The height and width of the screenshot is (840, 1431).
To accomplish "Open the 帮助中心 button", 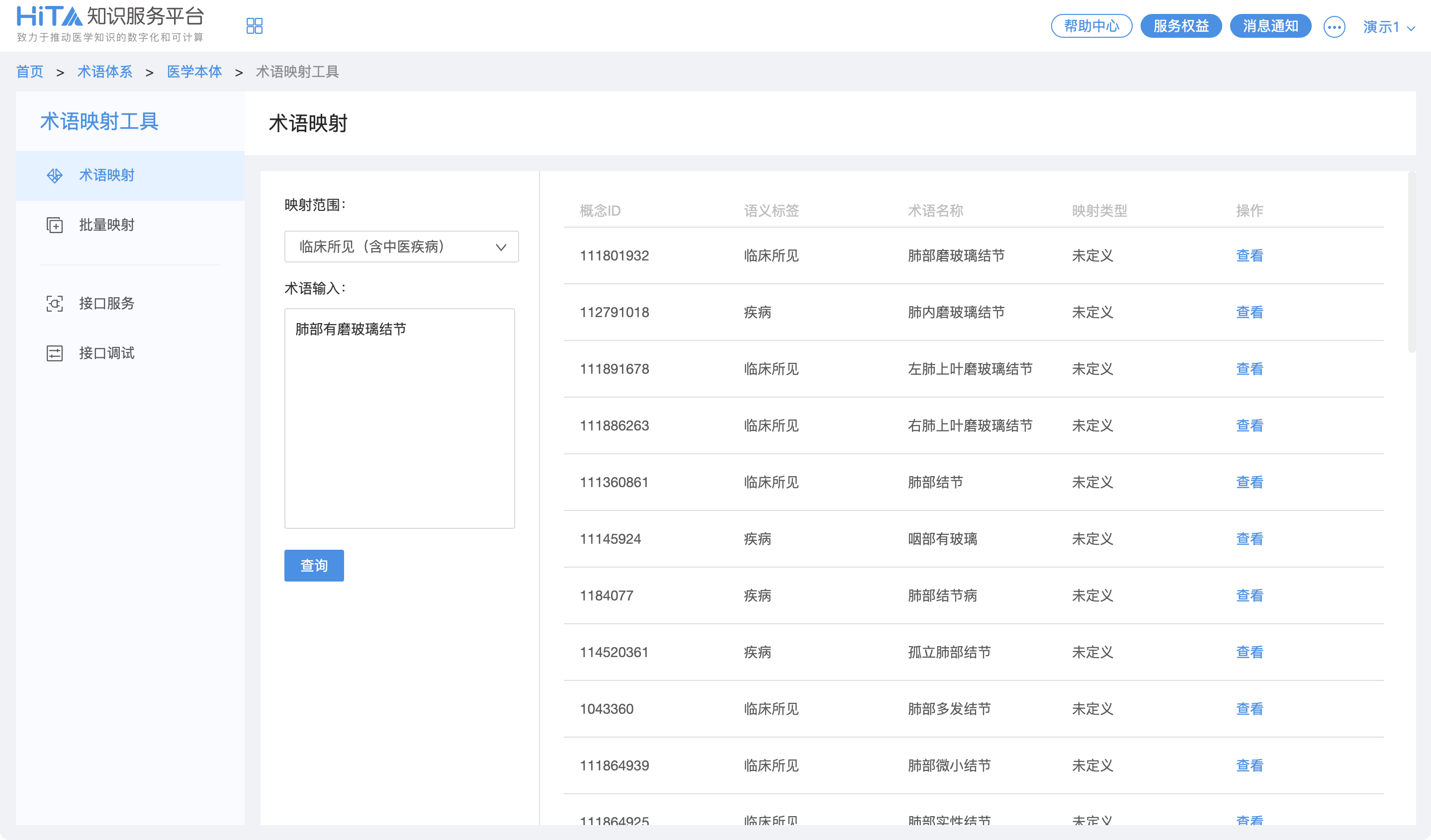I will pyautogui.click(x=1091, y=26).
